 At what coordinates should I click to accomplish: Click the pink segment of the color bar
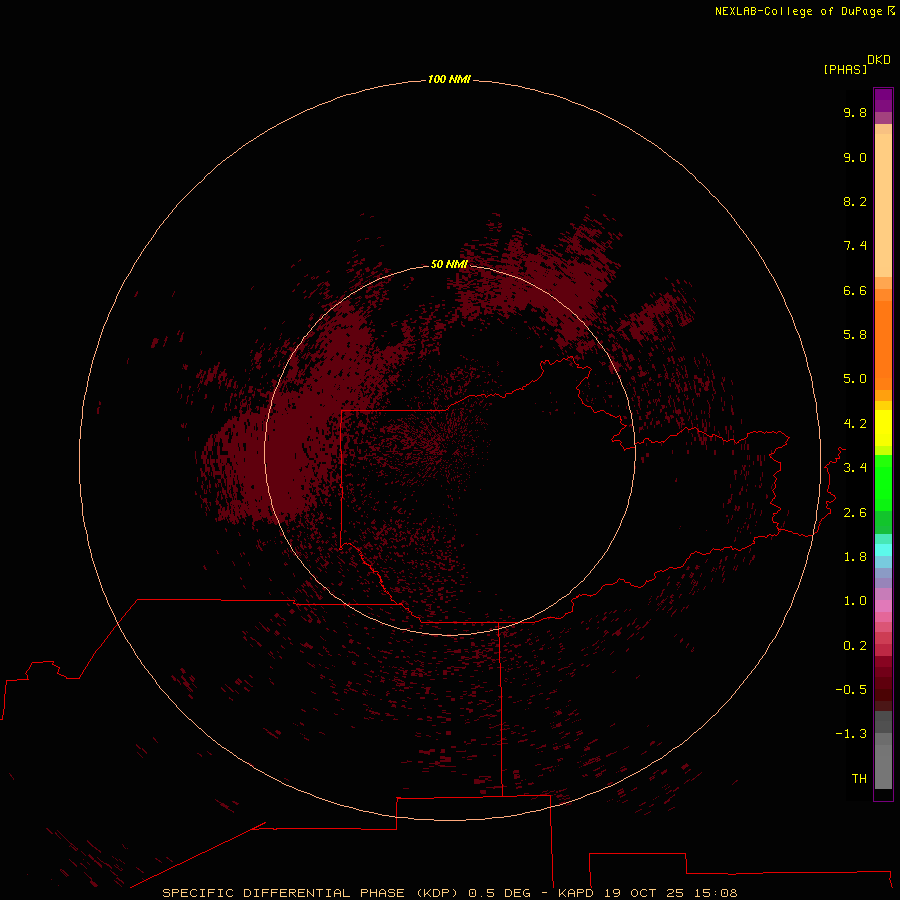click(x=883, y=606)
